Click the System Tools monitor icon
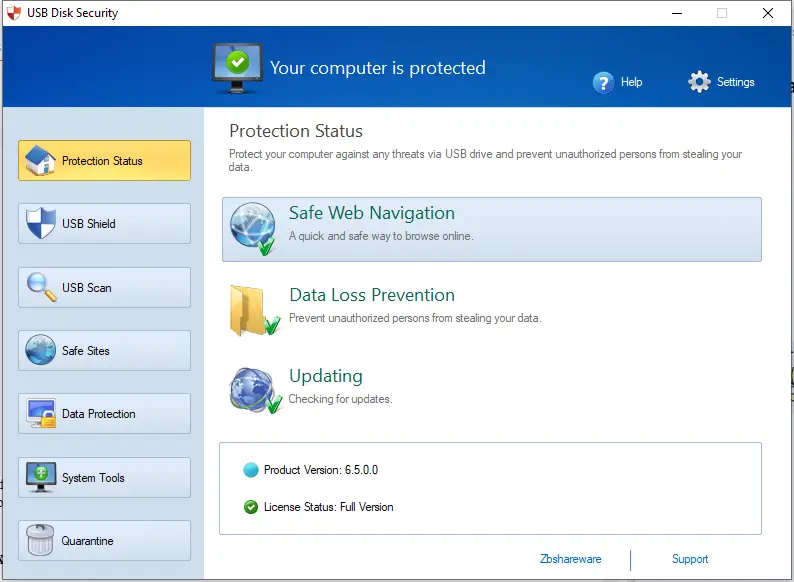The image size is (794, 582). click(x=41, y=477)
